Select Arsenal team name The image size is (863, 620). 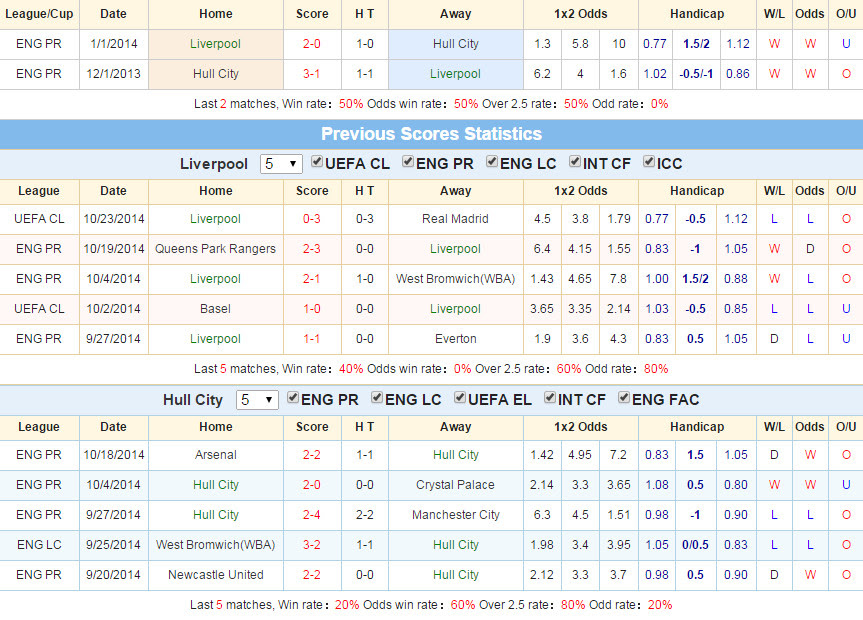(216, 455)
